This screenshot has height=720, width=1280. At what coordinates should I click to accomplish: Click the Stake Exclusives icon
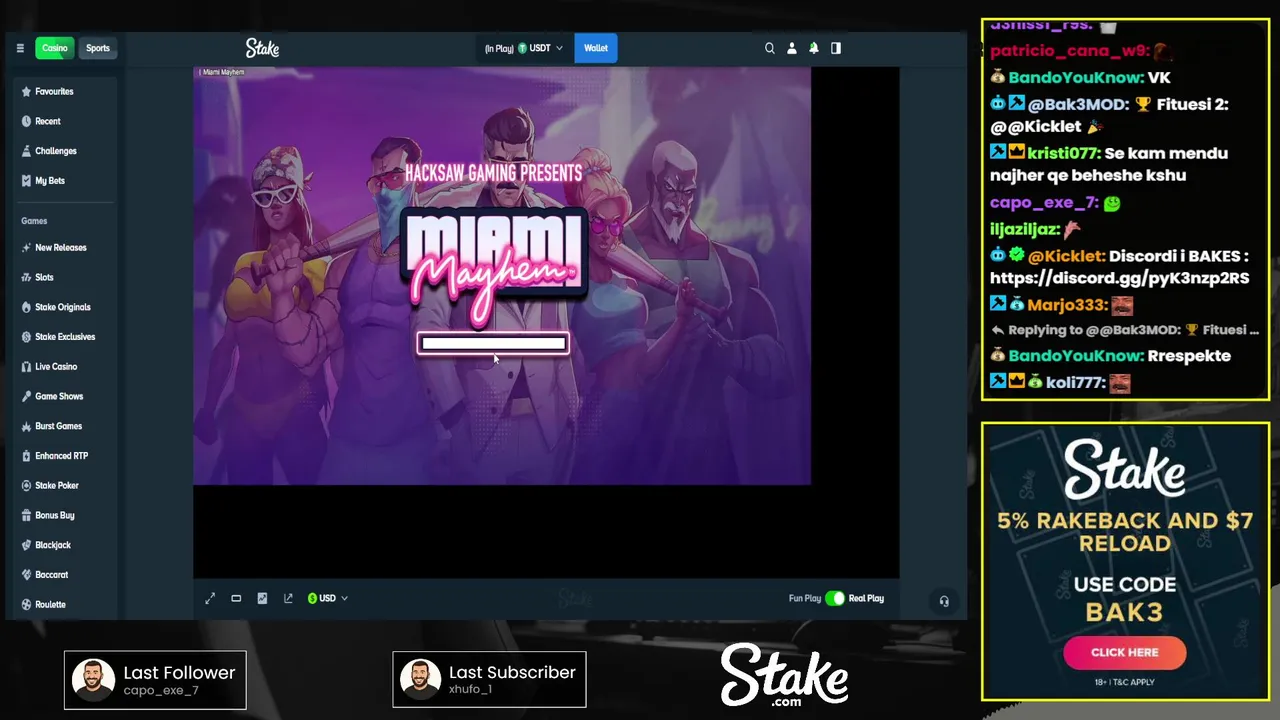point(26,337)
